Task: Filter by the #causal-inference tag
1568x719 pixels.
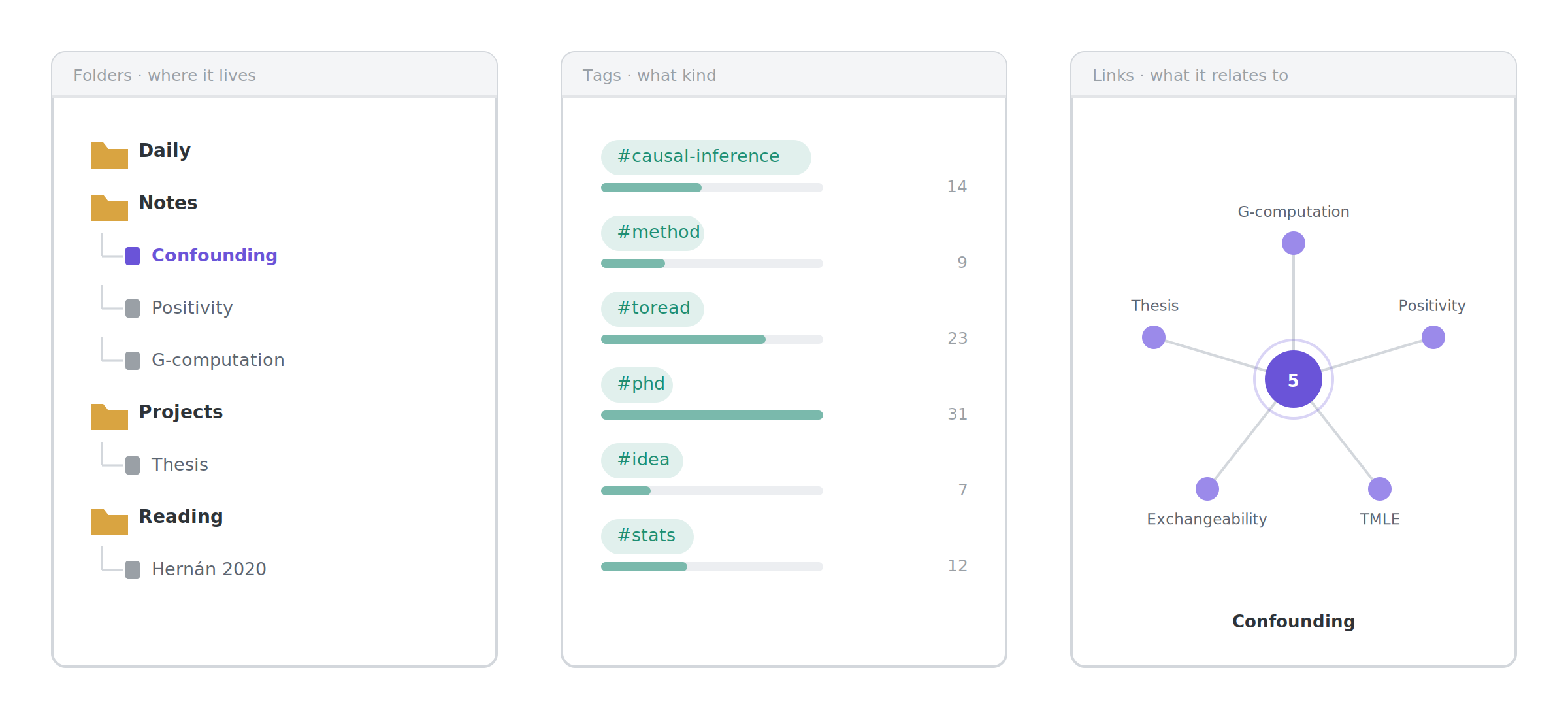Action: [x=706, y=157]
